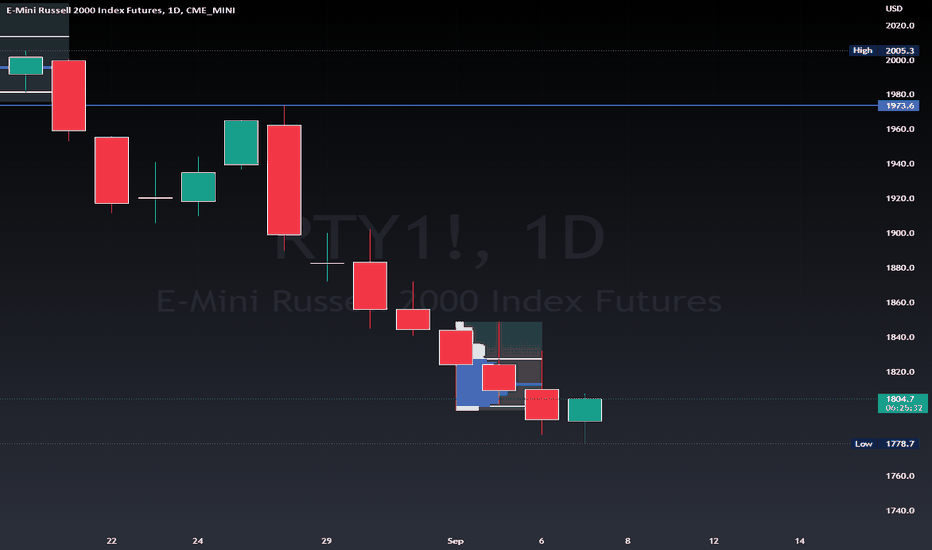Click the 1940.0 price axis label
The height and width of the screenshot is (550, 932).
pyautogui.click(x=900, y=164)
